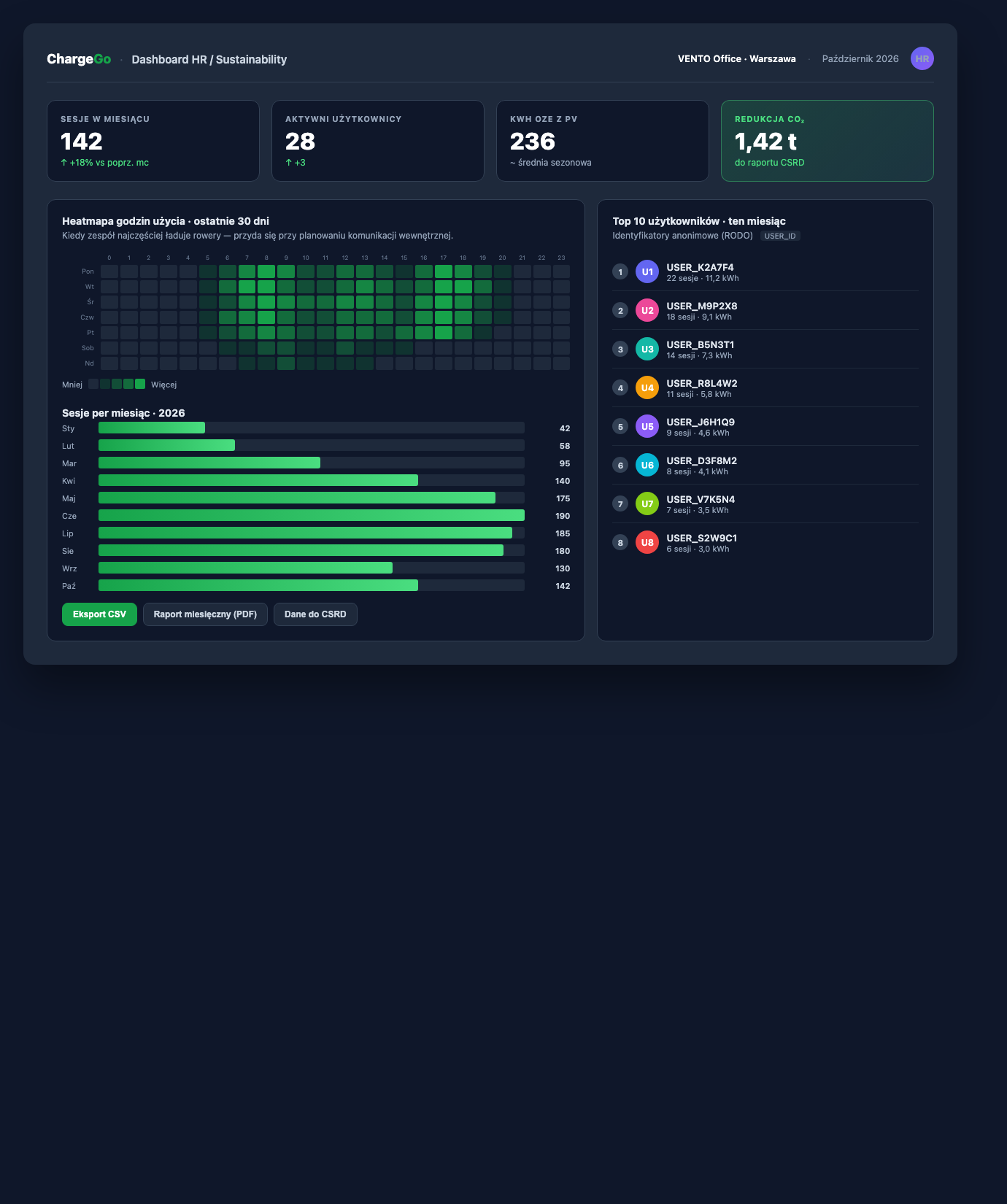Click the U2 avatar of USER_M9P2X8
1007x1204 pixels.
click(x=647, y=310)
